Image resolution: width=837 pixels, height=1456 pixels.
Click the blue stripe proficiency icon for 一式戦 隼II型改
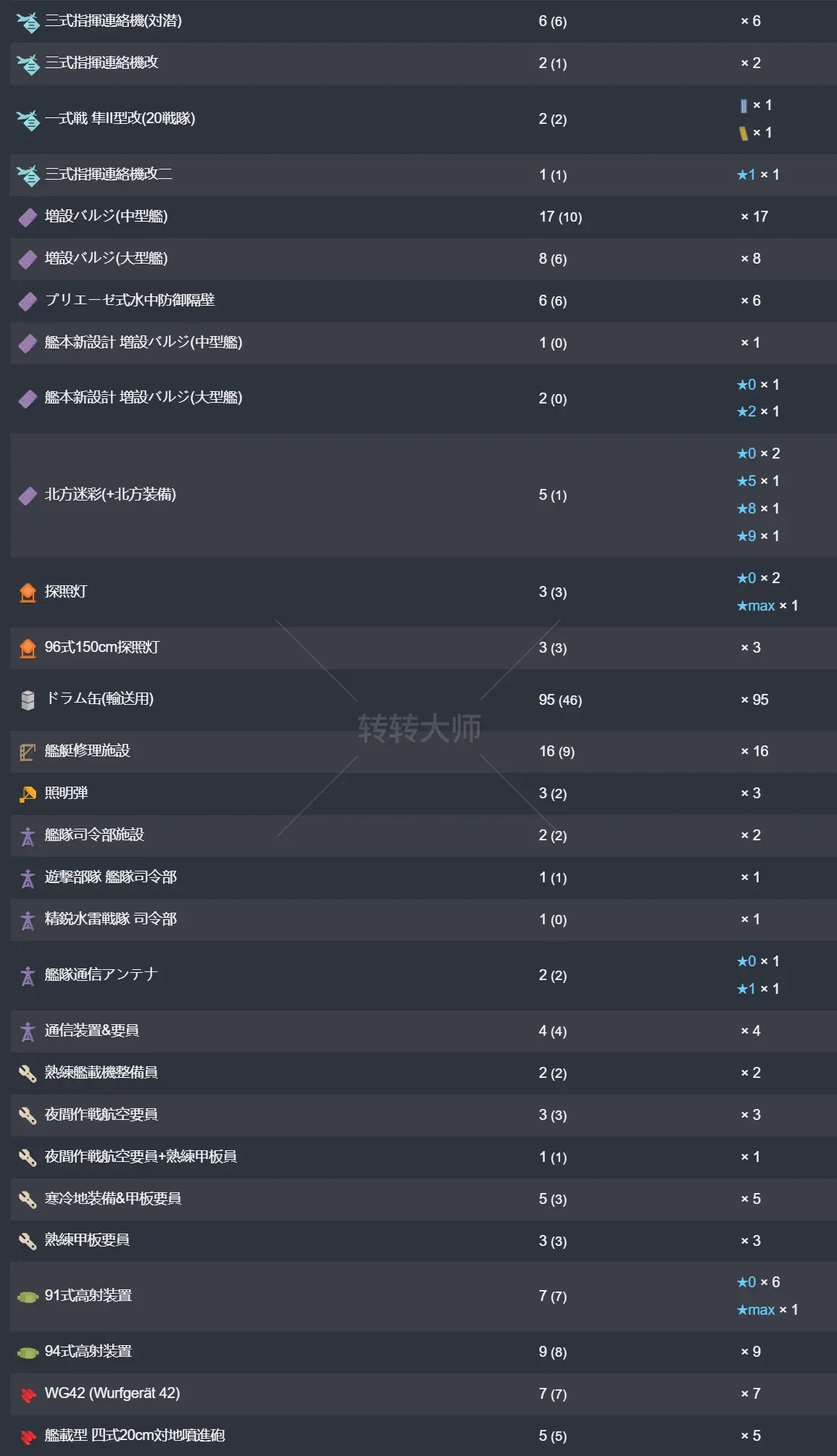pos(744,106)
